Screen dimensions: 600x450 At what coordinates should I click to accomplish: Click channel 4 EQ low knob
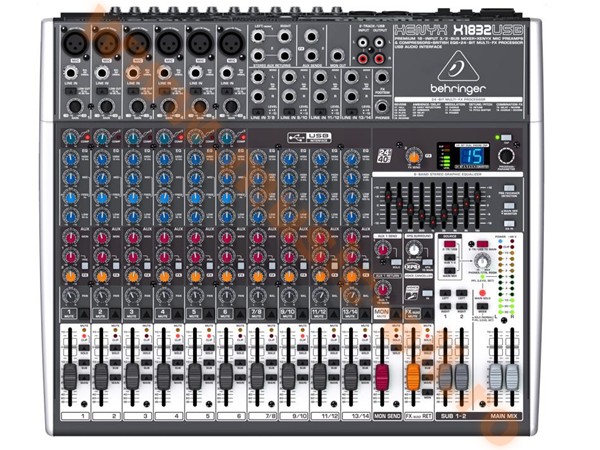(164, 216)
